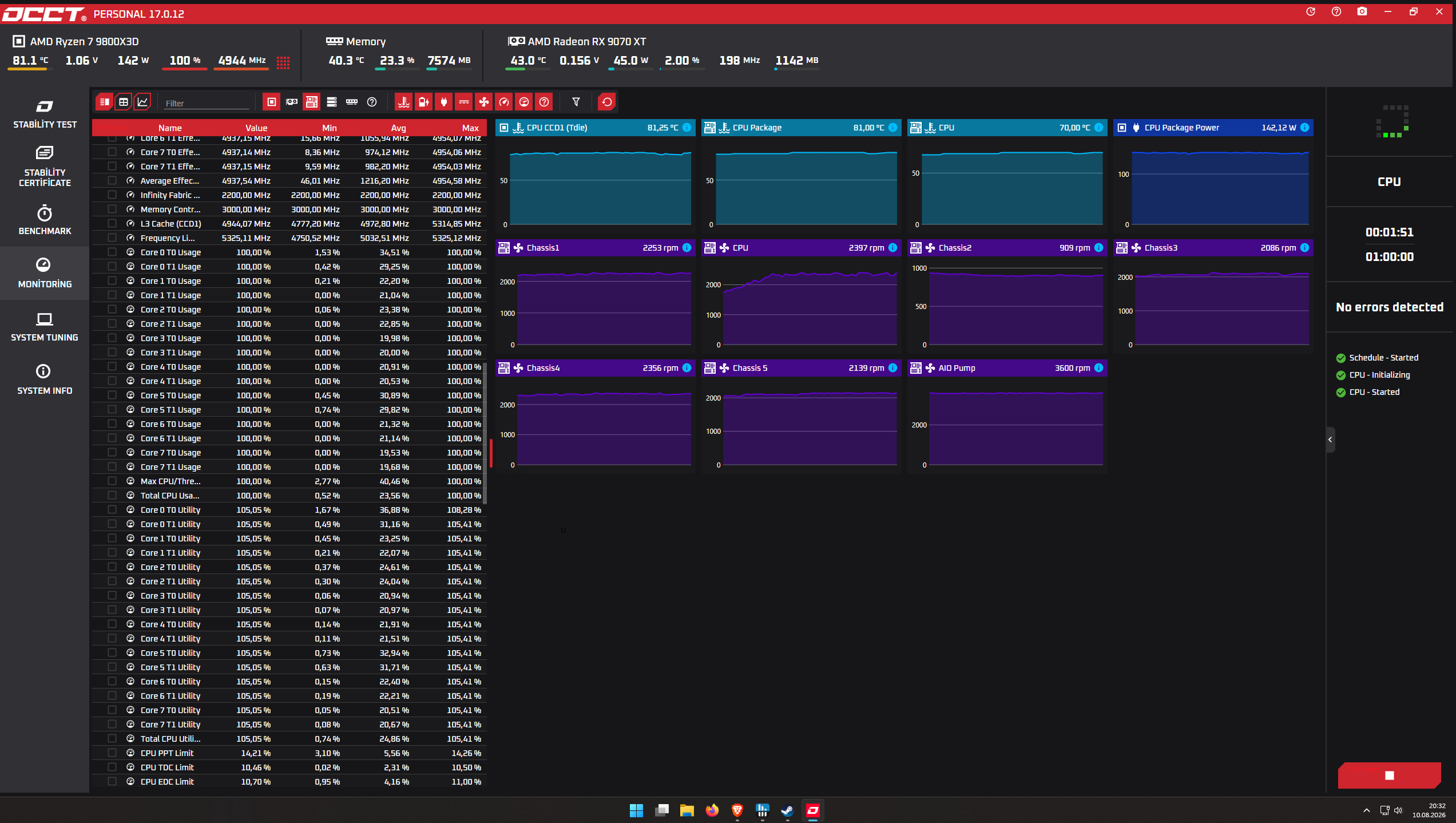Viewport: 1456px width, 823px height.
Task: Click the Max CPU/Thre... row name
Action: pos(170,481)
